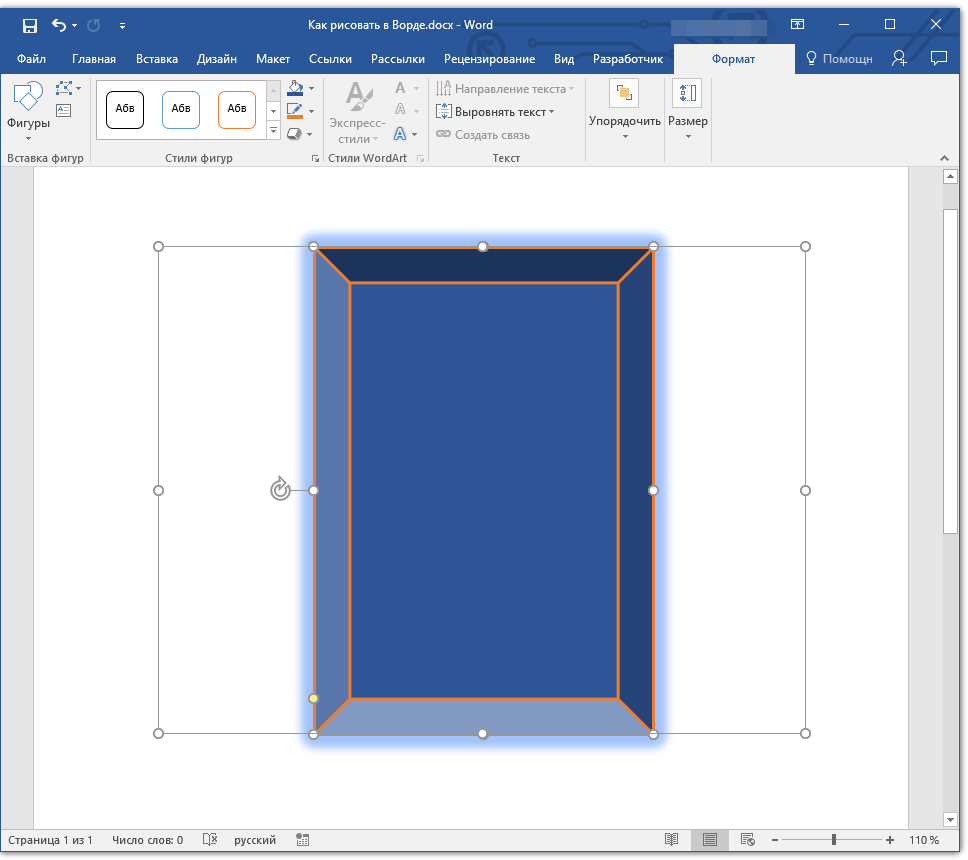Viewport: 968px width, 860px height.
Task: Click the Undo arrow icon
Action: coord(59,25)
